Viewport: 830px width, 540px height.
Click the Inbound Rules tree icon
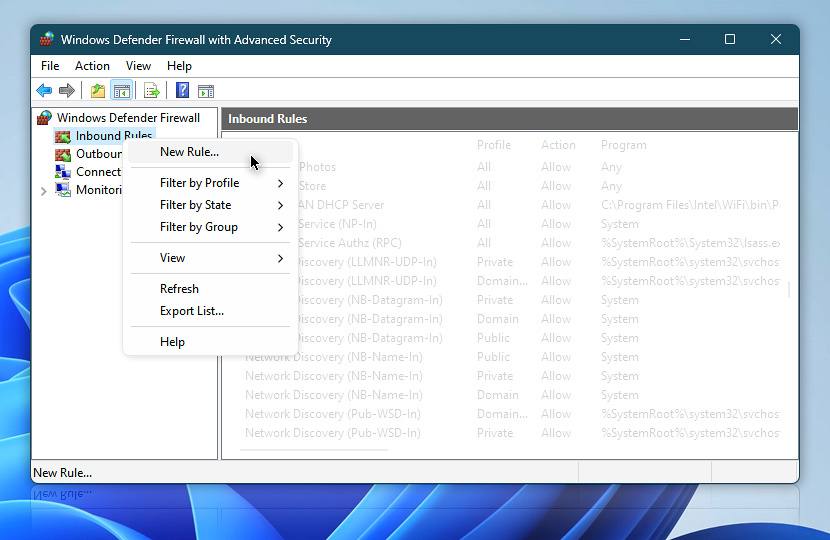(63, 137)
